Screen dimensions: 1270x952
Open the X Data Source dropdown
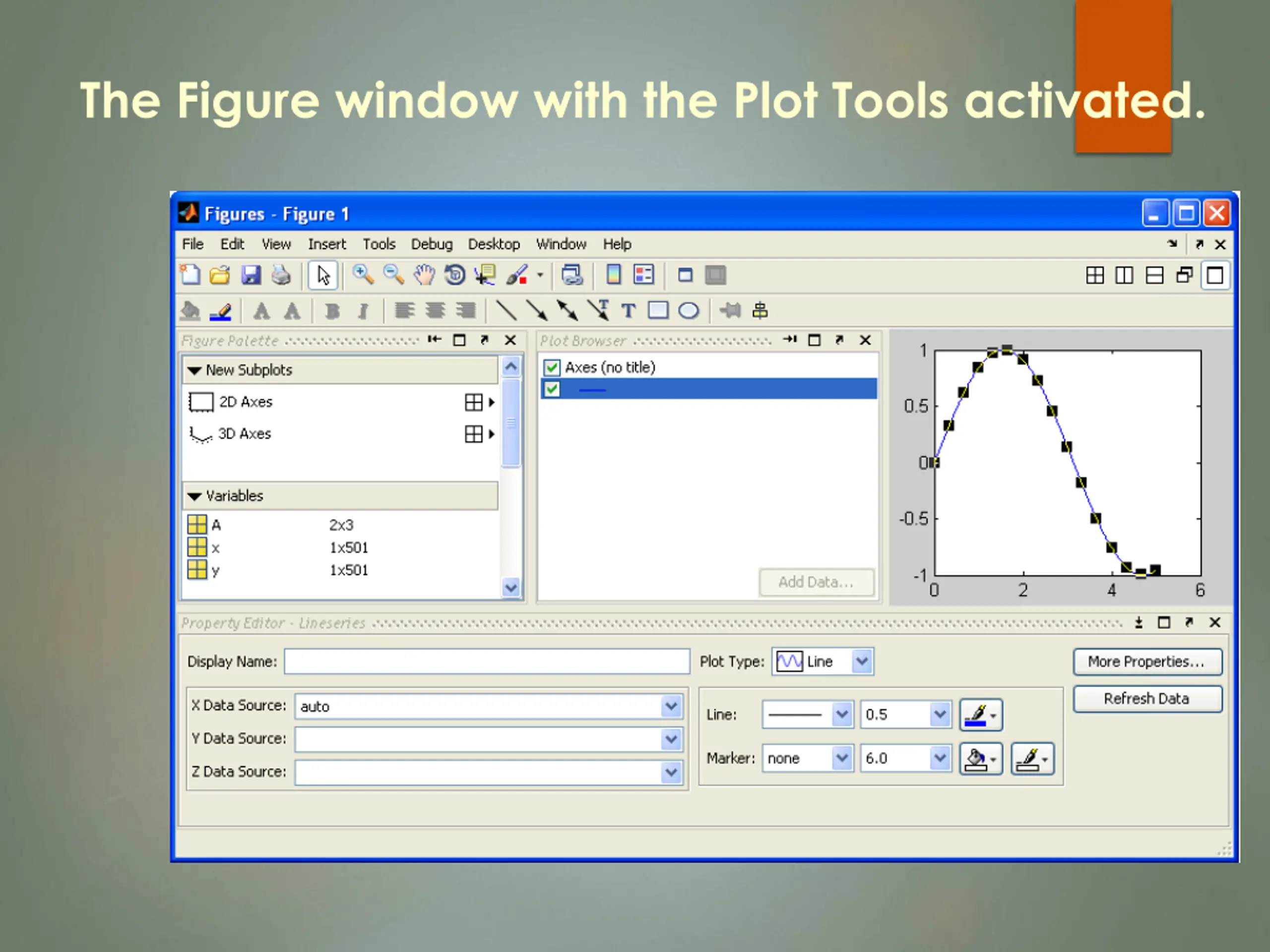pyautogui.click(x=671, y=707)
